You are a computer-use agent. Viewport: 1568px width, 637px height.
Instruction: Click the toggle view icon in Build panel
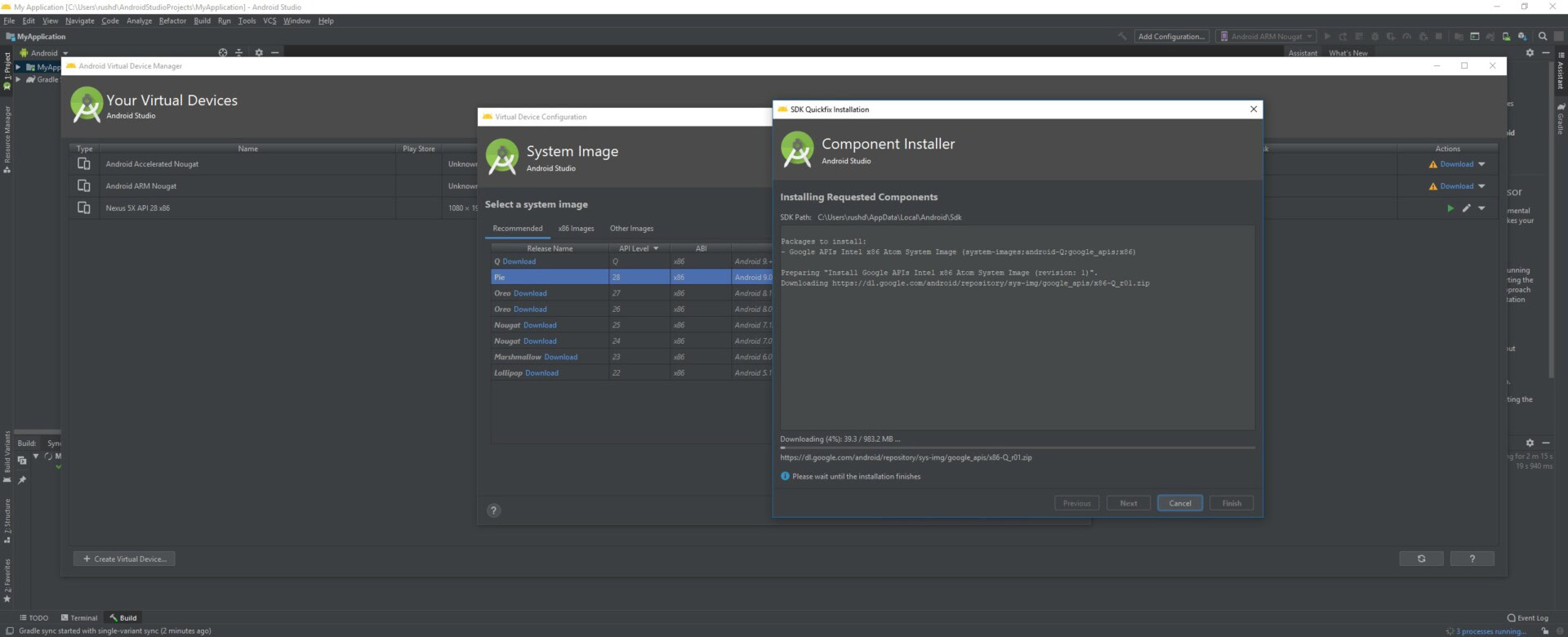(x=22, y=461)
